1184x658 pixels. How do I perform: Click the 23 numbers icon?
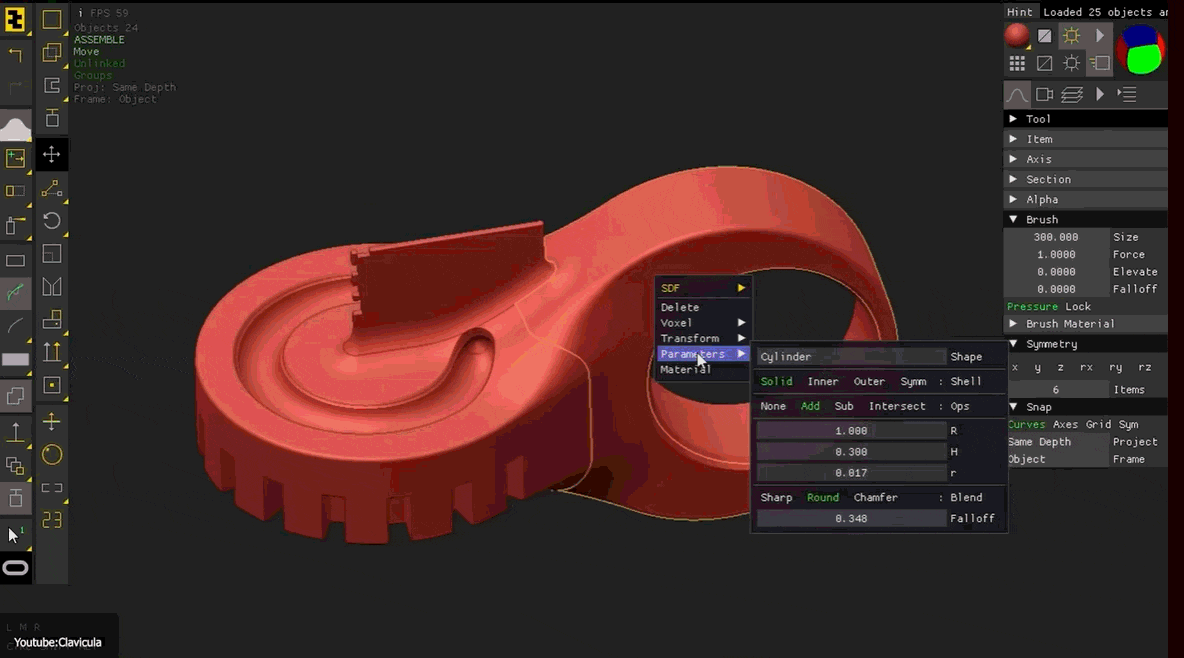click(51, 521)
